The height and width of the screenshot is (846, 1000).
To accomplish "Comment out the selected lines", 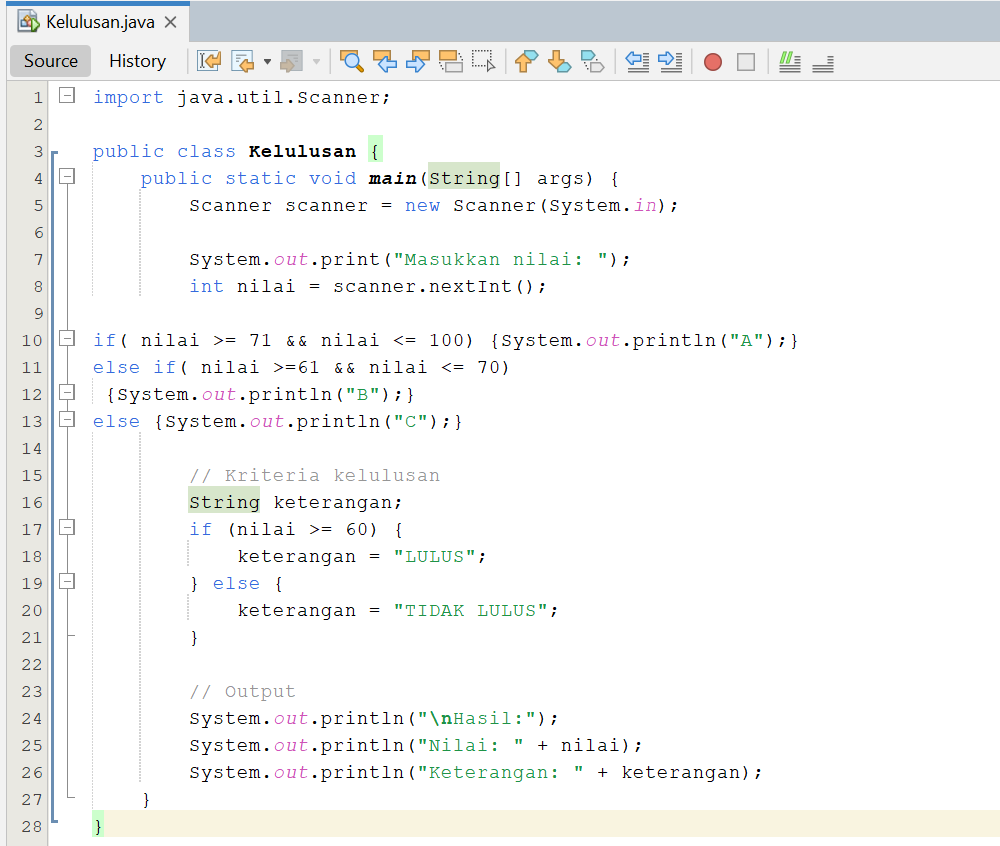I will (790, 61).
